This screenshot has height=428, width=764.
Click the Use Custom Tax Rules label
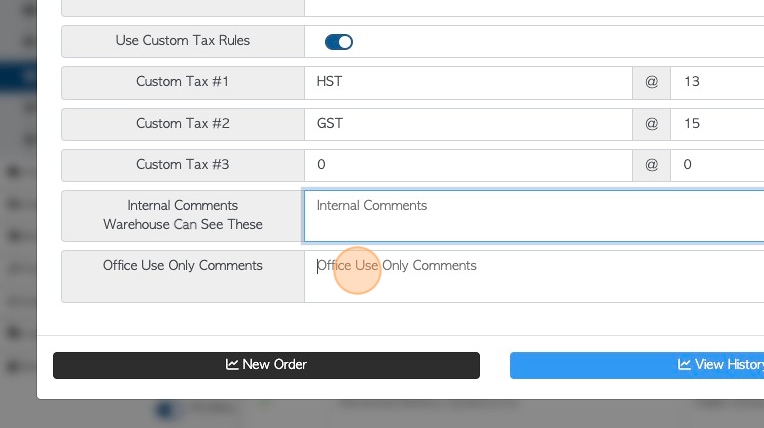183,40
